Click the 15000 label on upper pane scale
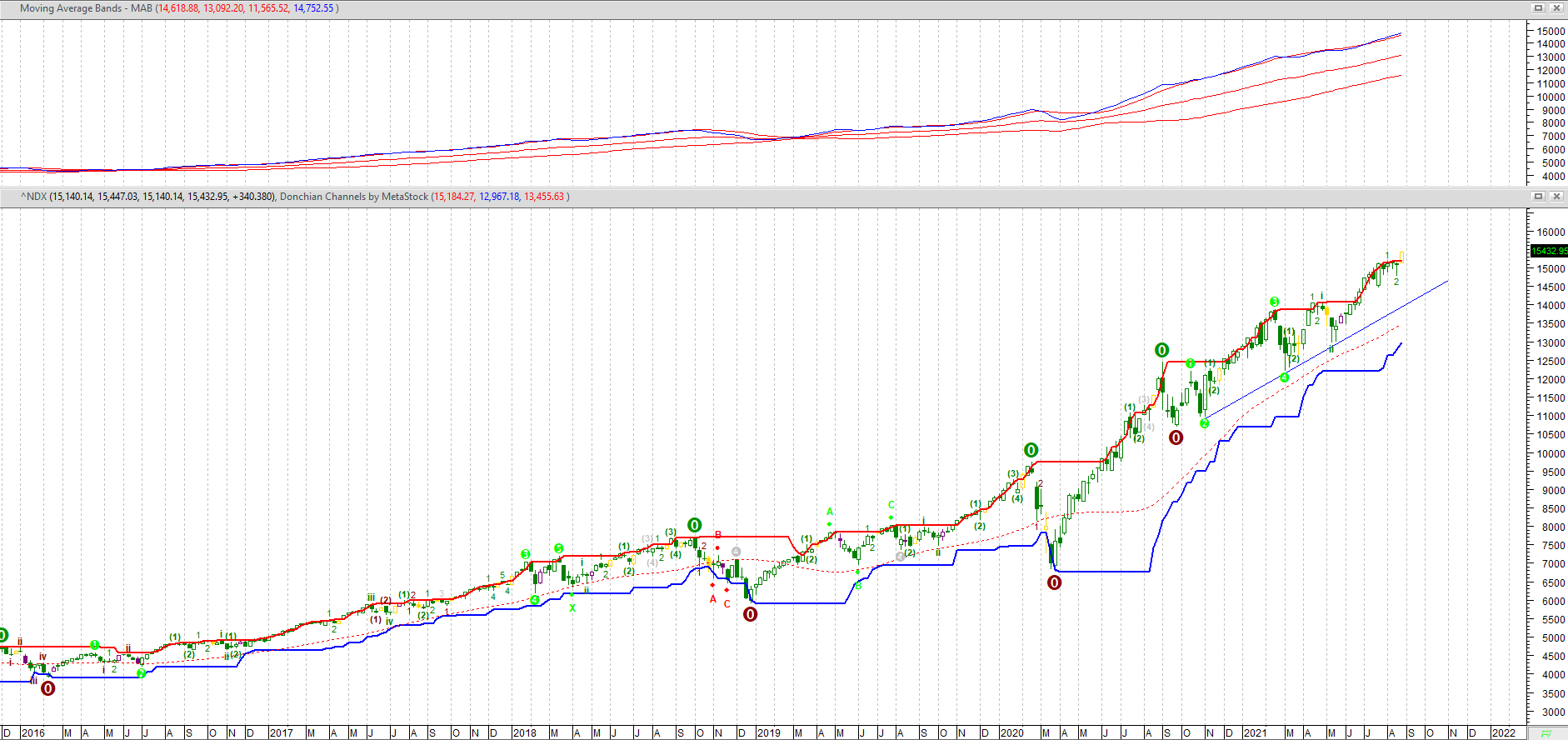Viewport: 1568px width, 740px height. coord(1551,31)
